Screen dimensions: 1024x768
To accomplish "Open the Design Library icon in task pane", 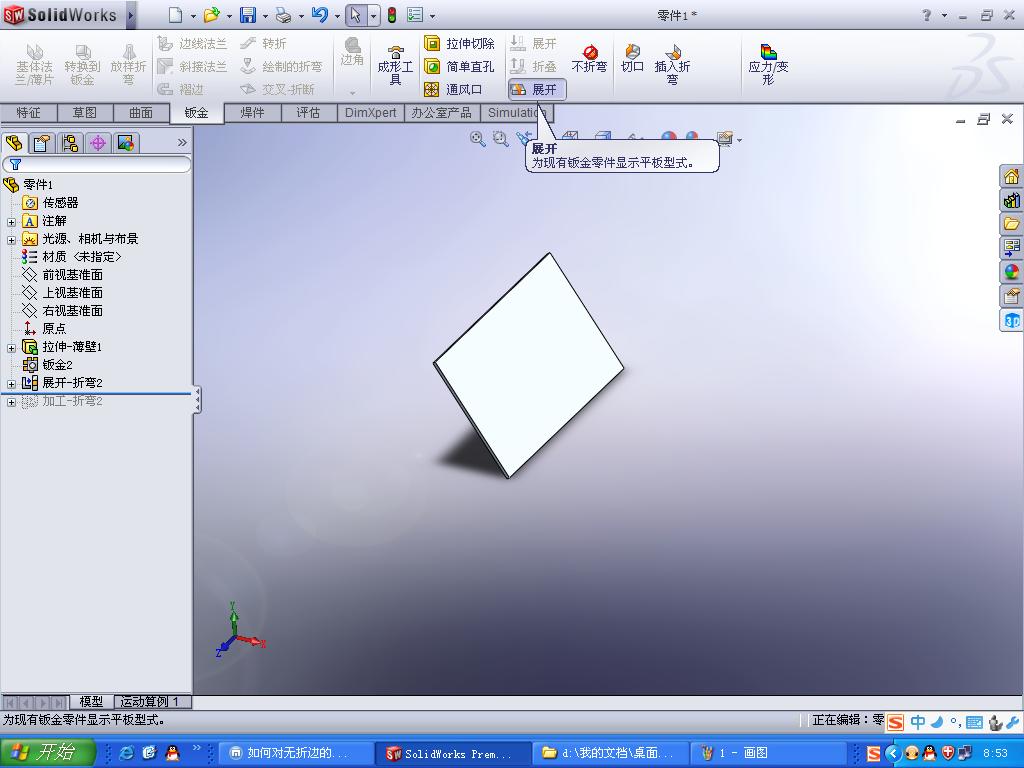I will tap(1012, 200).
